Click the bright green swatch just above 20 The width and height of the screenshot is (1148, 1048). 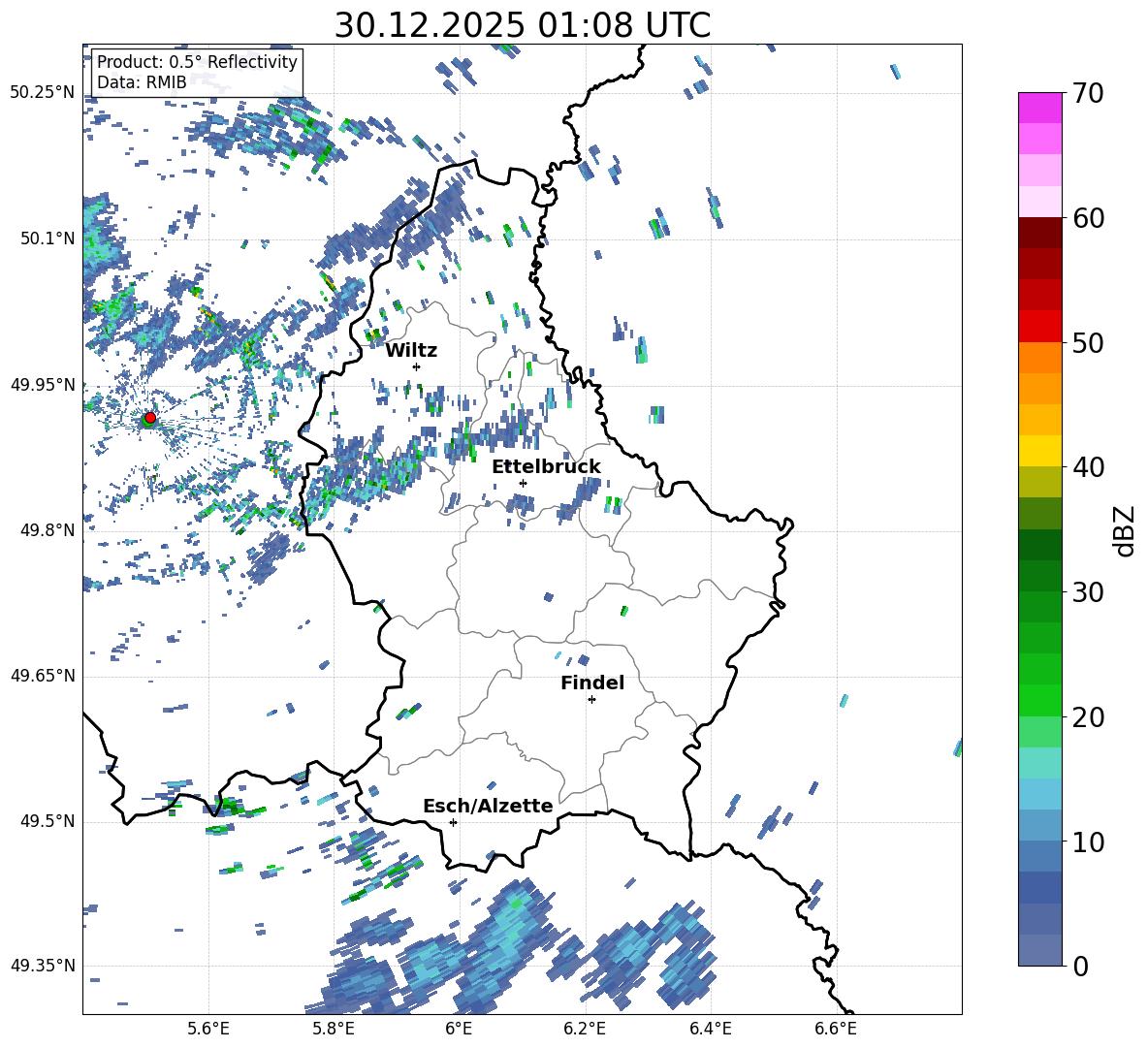[1040, 701]
